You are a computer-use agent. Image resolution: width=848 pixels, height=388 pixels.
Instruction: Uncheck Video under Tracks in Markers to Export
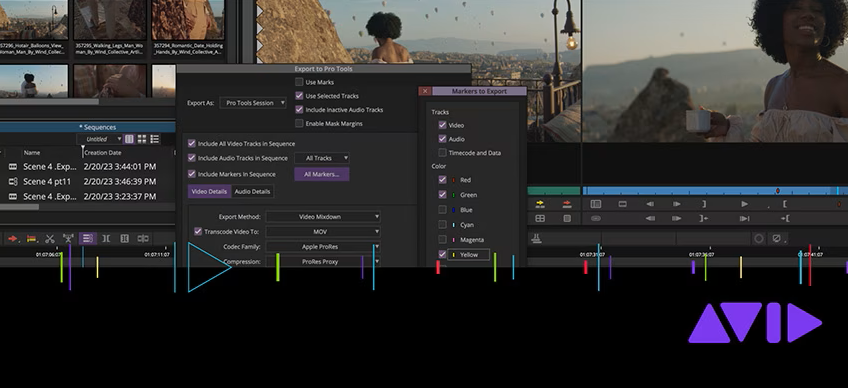pyautogui.click(x=442, y=125)
